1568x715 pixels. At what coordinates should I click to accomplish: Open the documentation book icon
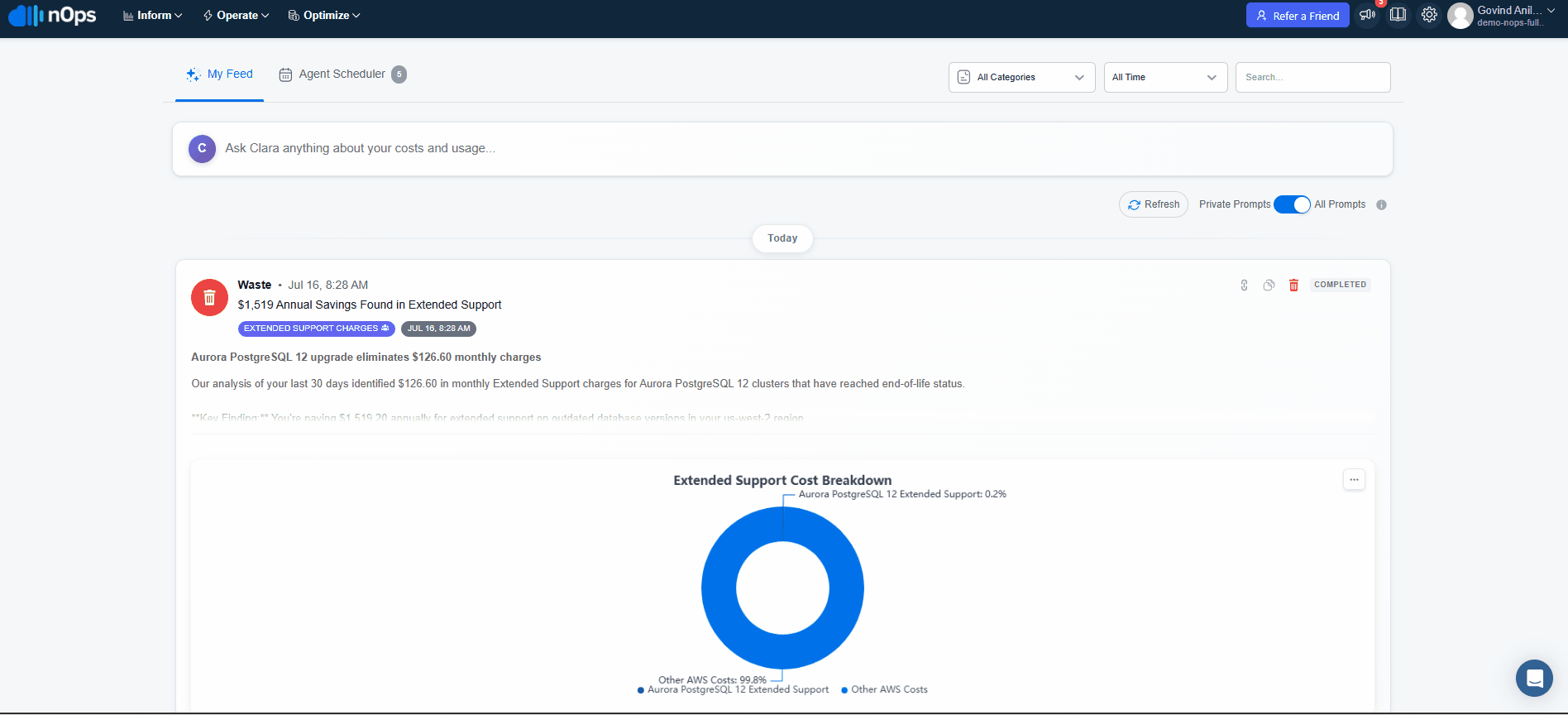click(1398, 15)
